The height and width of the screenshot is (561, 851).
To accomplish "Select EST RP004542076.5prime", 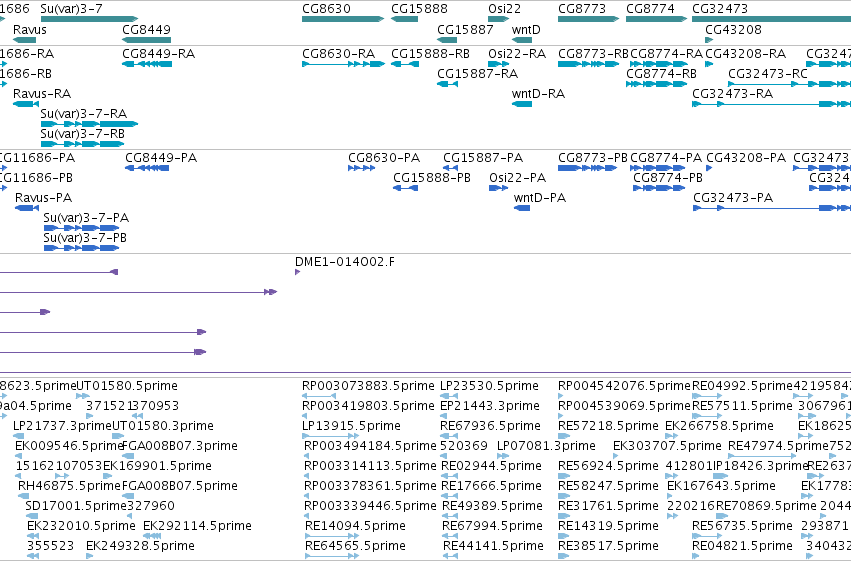I will (561, 396).
